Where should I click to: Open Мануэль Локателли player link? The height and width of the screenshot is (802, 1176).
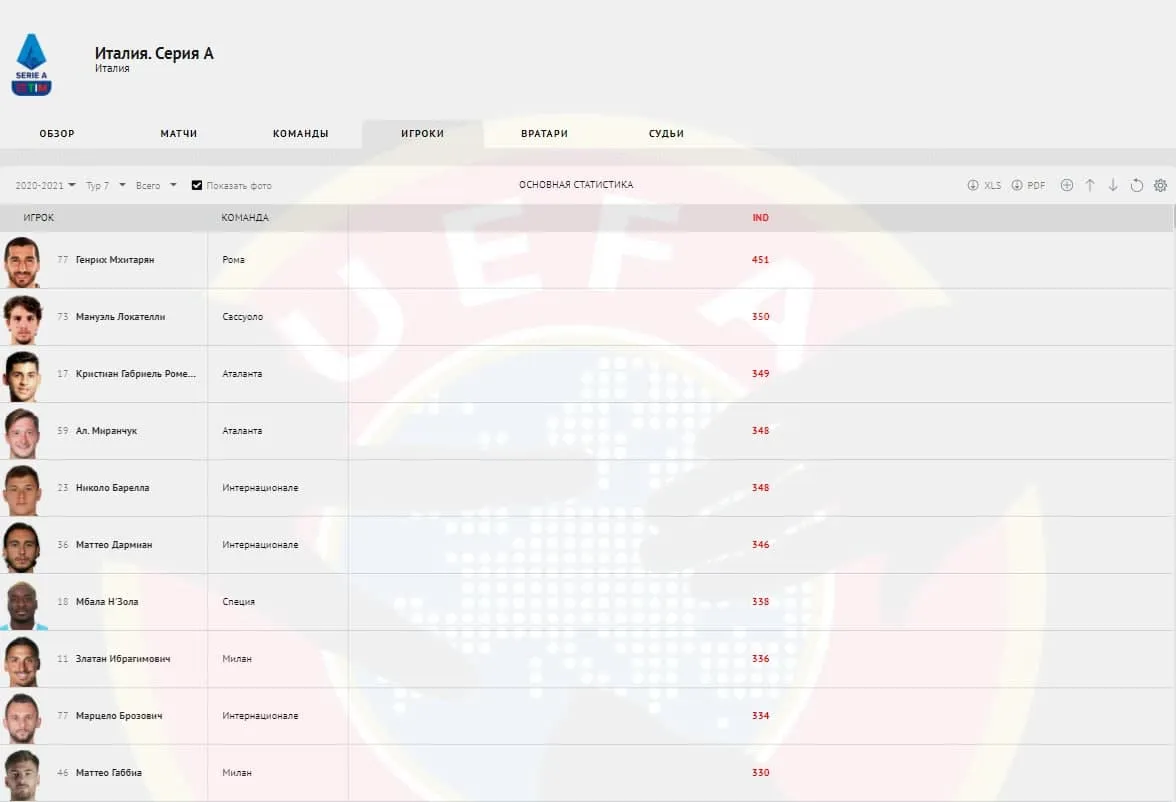pos(120,317)
